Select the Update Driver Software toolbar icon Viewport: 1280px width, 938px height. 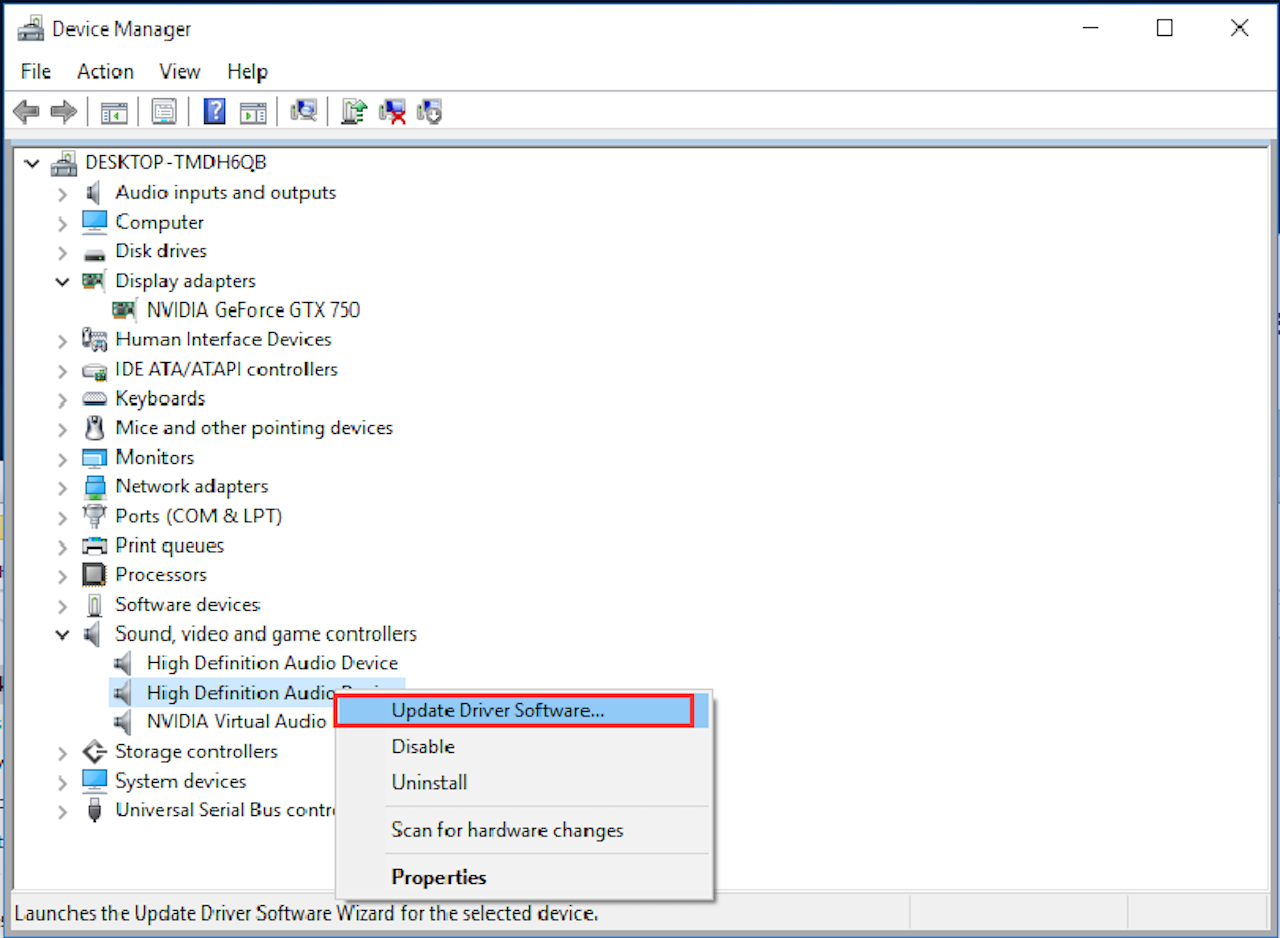(353, 111)
